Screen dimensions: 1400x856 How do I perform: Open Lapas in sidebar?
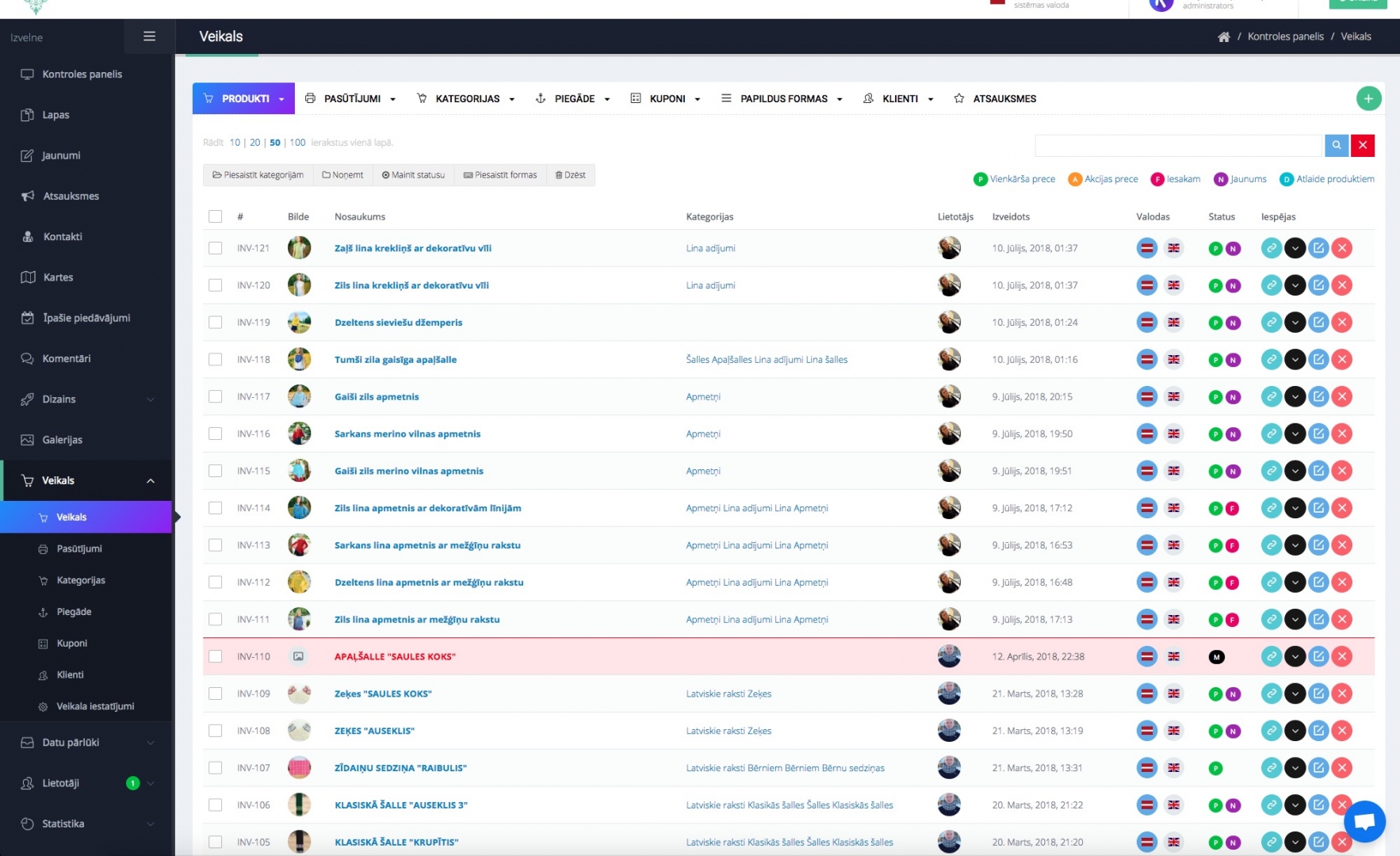click(x=55, y=115)
